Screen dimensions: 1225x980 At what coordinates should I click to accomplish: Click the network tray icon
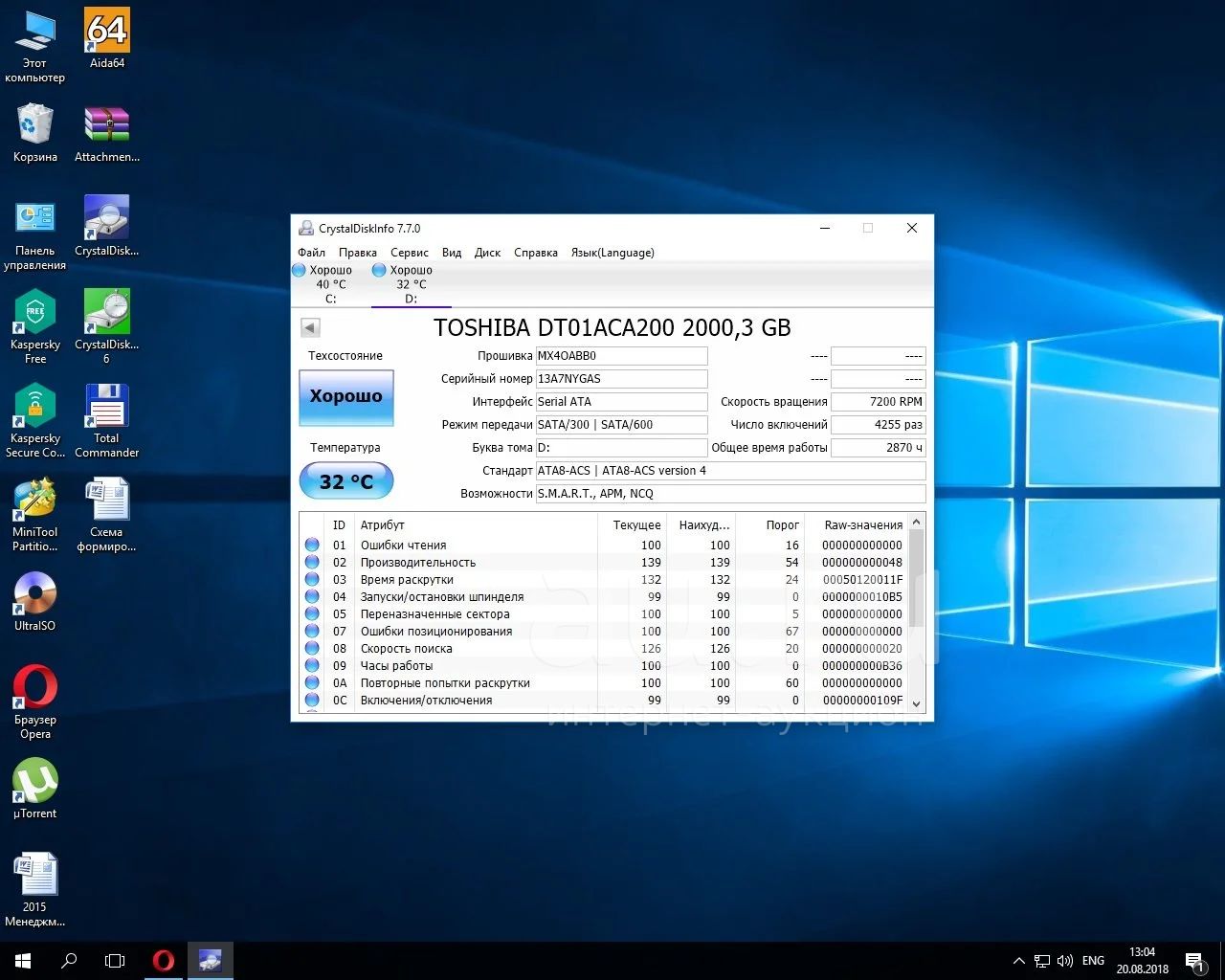(x=1042, y=961)
